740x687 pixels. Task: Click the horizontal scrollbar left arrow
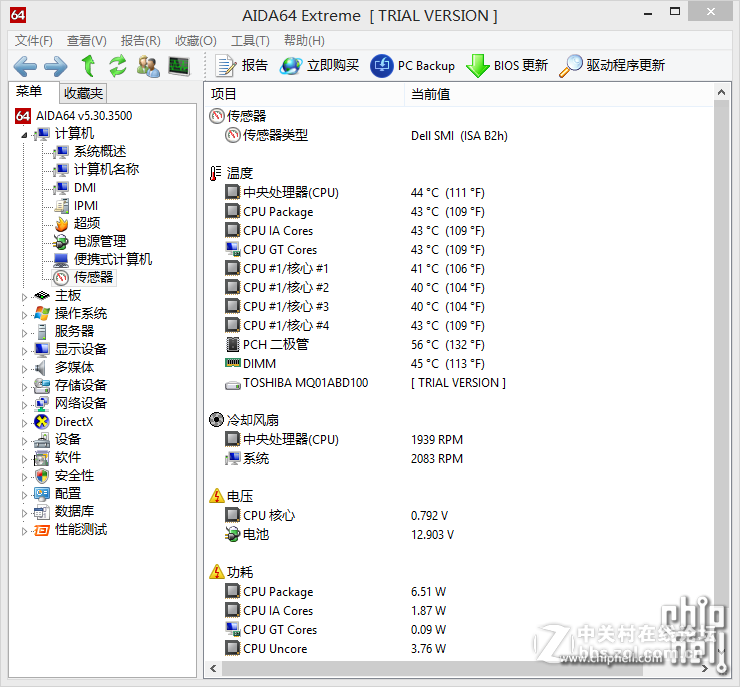point(213,669)
